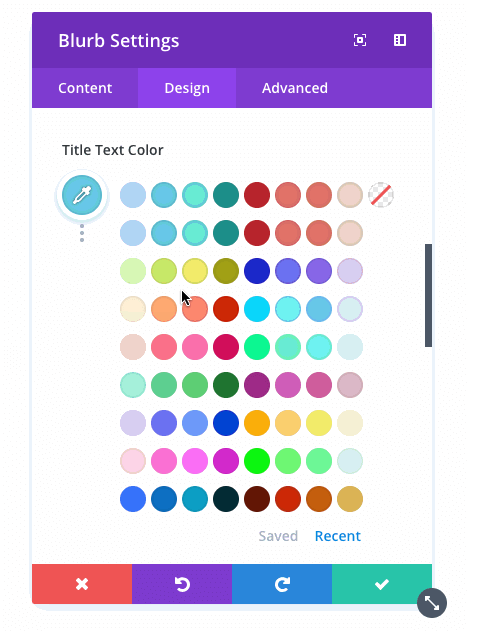Click the undo arrow button
The image size is (499, 644).
[182, 584]
